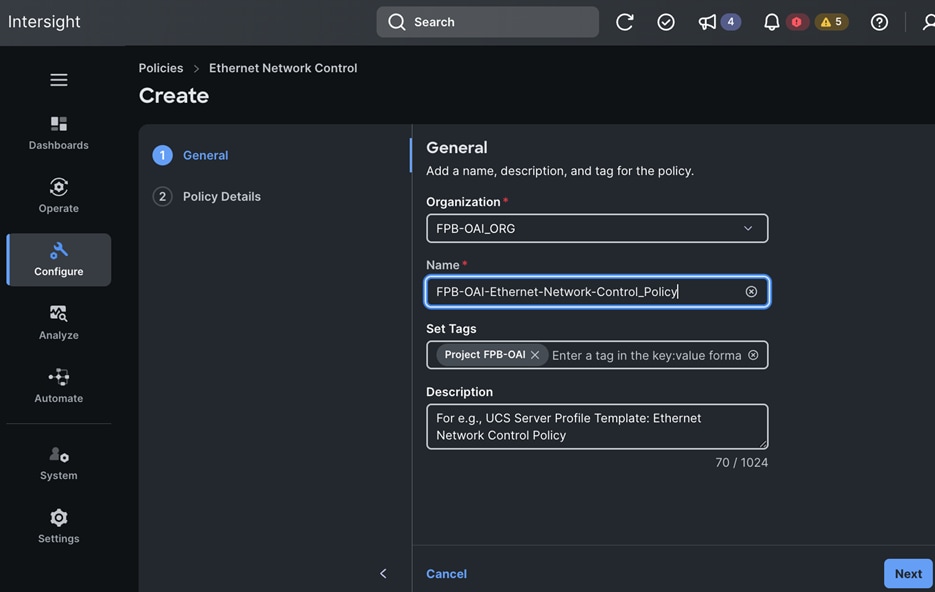The height and width of the screenshot is (592, 935).
Task: Open the Automate section
Action: tap(58, 386)
